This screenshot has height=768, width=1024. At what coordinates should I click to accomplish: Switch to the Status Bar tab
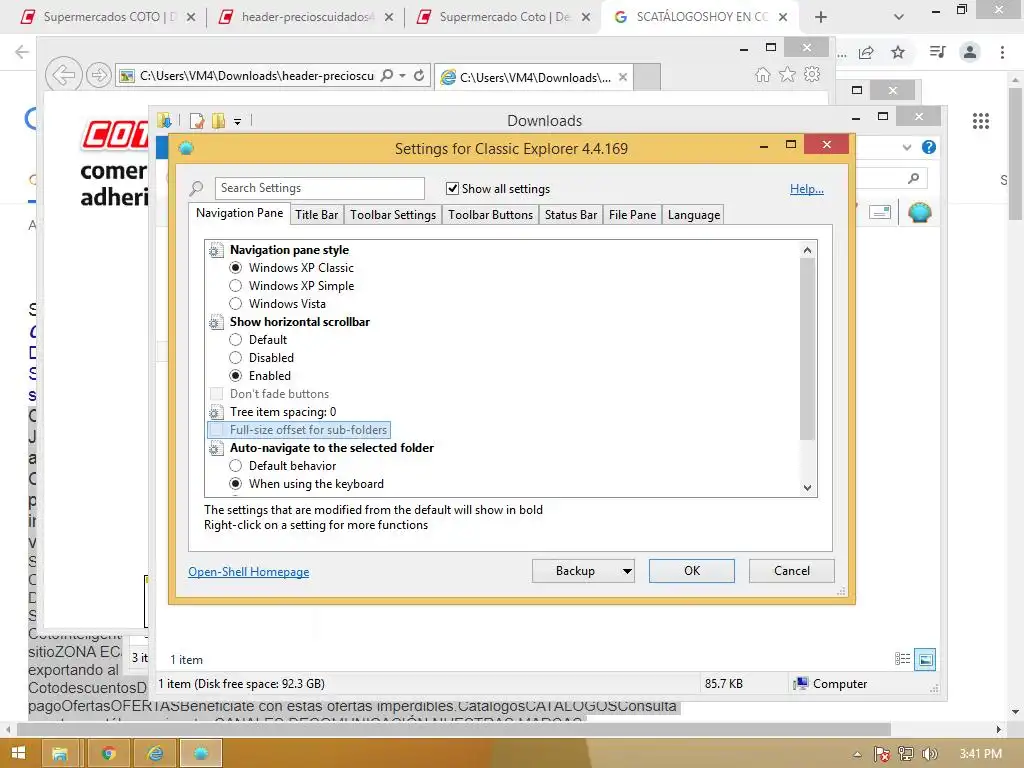[x=571, y=215]
